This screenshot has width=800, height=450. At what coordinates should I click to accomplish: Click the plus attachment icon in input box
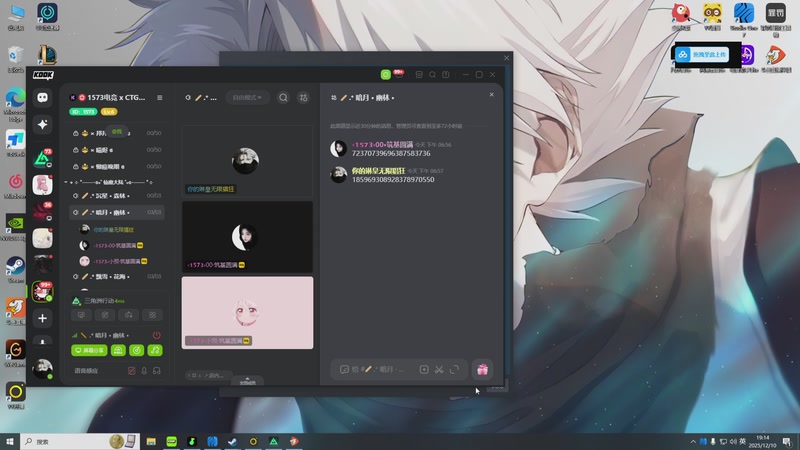(x=424, y=369)
